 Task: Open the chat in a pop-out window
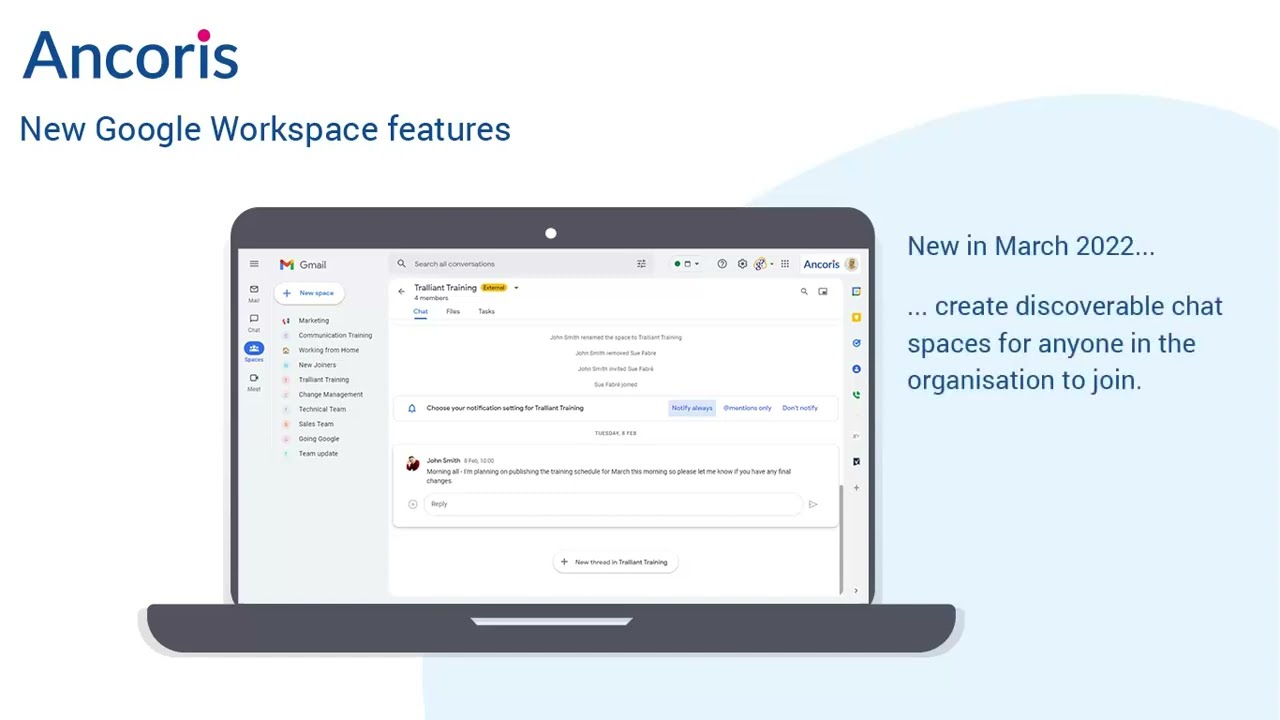coord(823,292)
